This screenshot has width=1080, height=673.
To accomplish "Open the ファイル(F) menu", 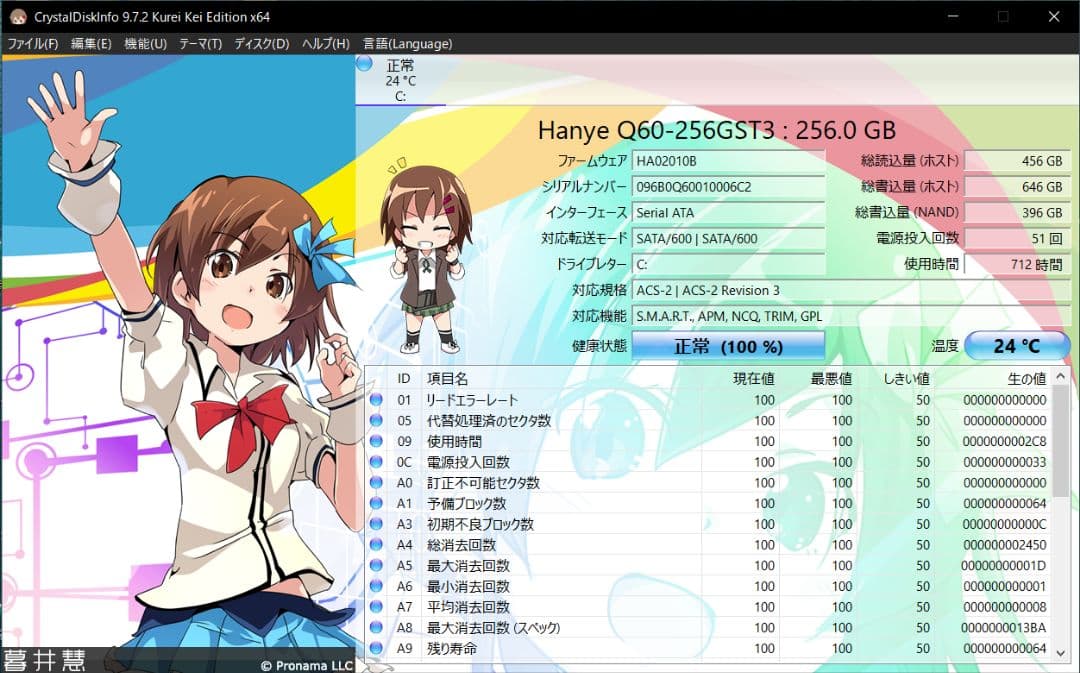I will tap(32, 43).
